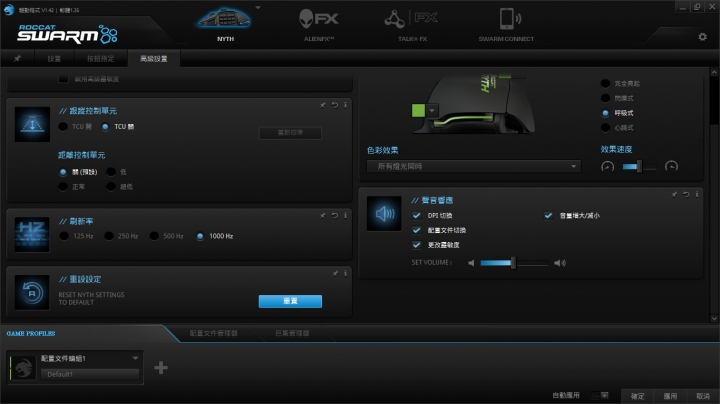Show info for reset settings panel
Image resolution: width=720 pixels, height=404 pixels.
(345, 273)
